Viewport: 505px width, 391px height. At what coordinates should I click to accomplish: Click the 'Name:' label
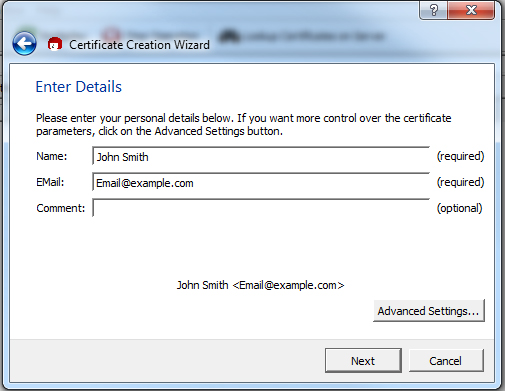pos(52,156)
